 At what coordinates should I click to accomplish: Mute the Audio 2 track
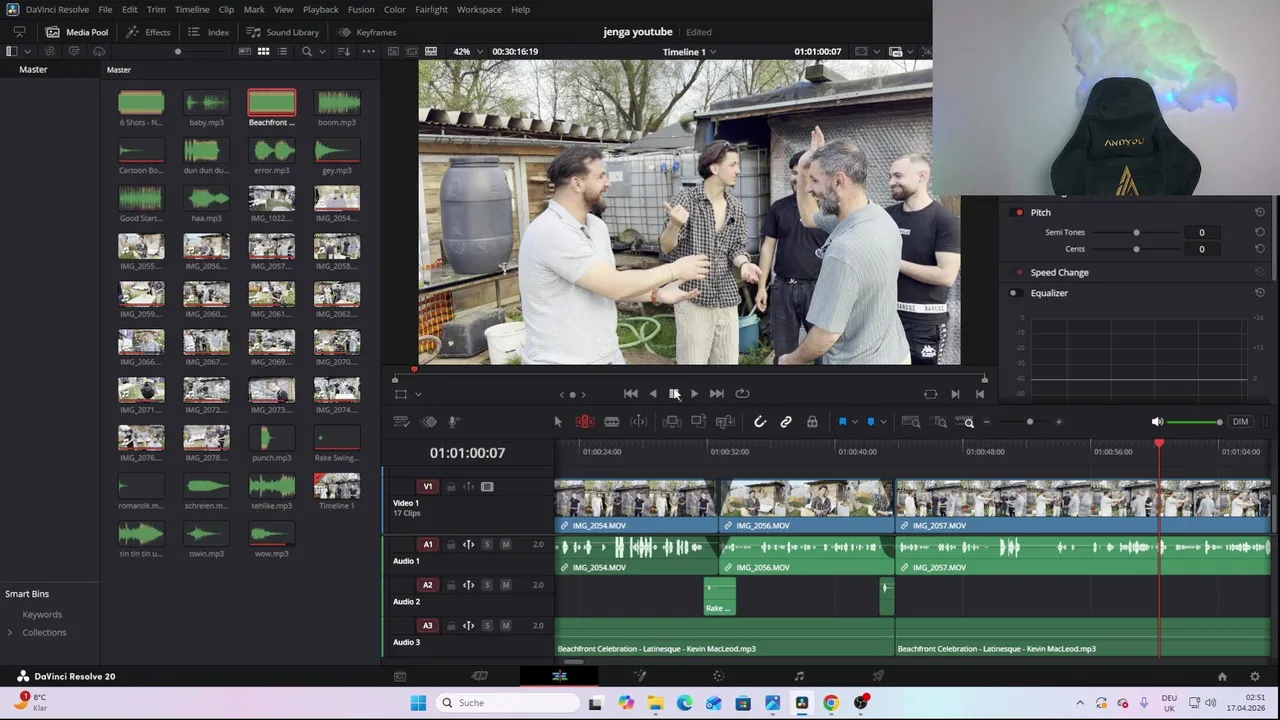[x=505, y=585]
